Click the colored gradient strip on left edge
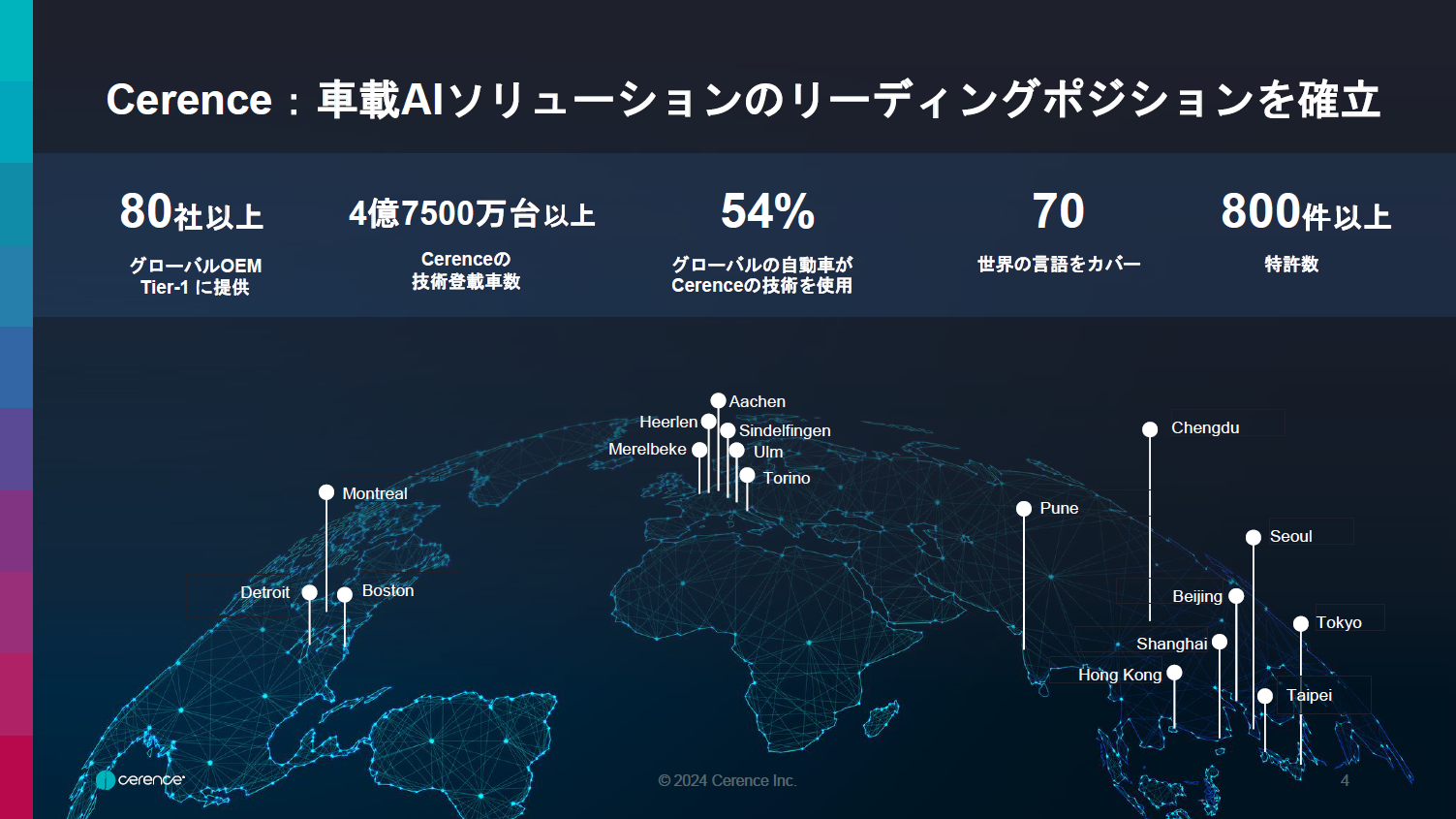The height and width of the screenshot is (819, 1456). click(15, 407)
